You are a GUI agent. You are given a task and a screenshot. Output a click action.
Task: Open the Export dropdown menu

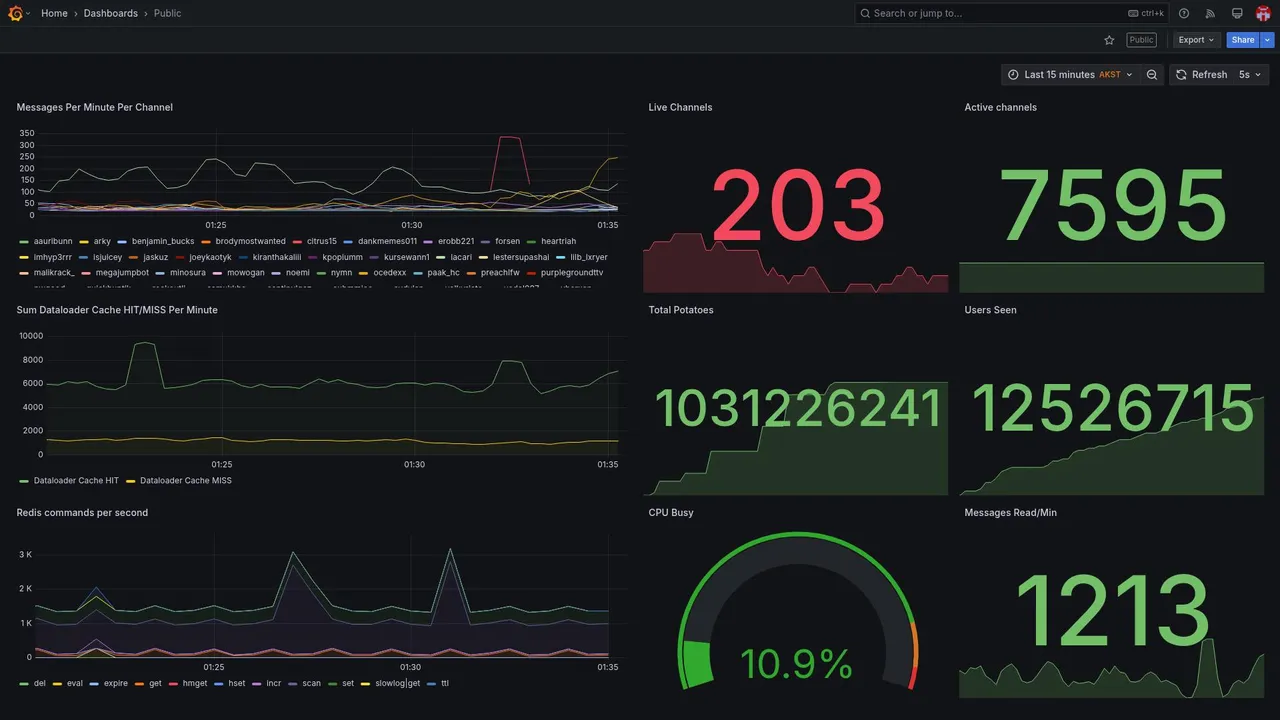[1196, 40]
